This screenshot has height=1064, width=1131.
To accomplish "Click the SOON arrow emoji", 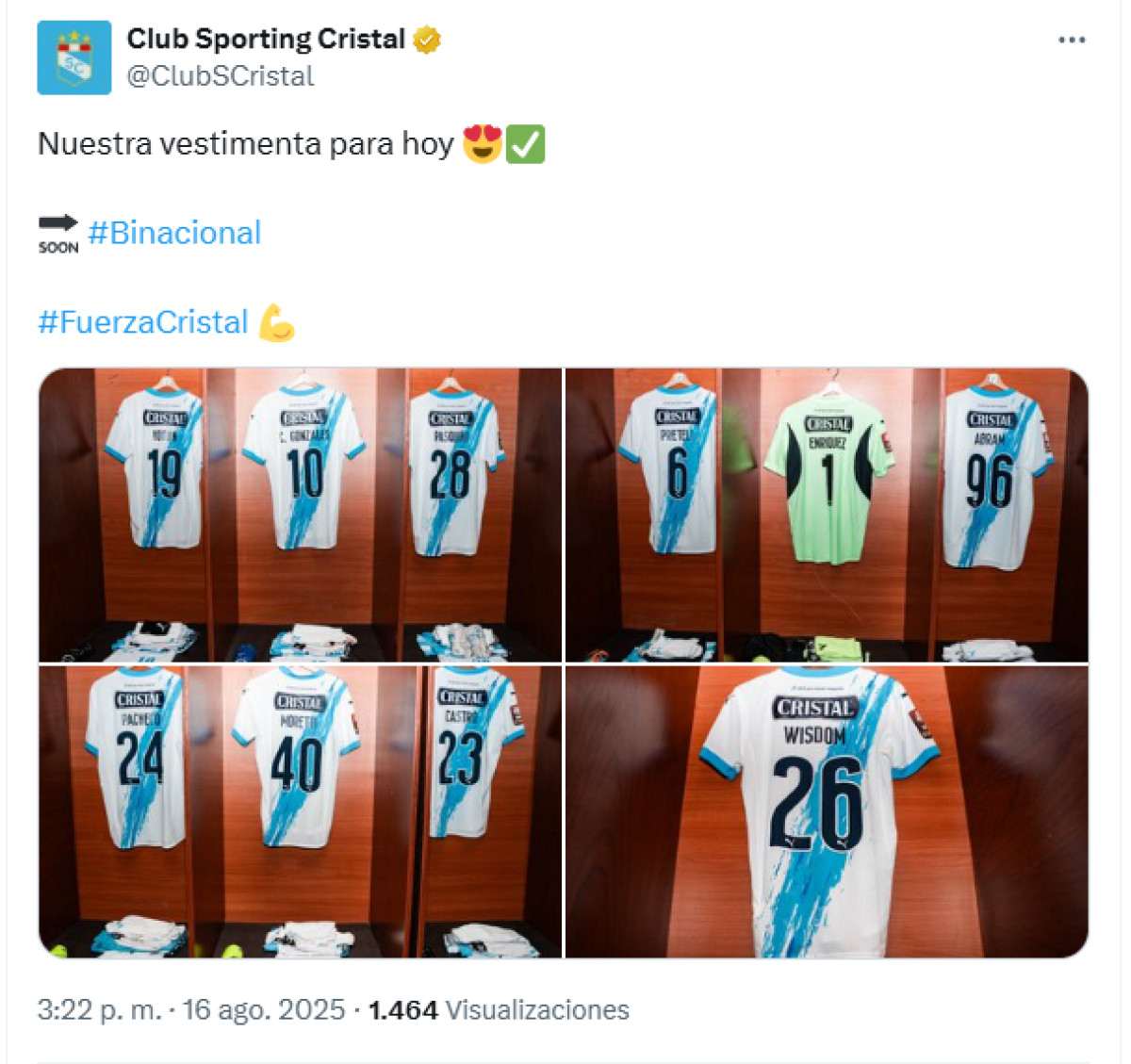I will point(57,233).
